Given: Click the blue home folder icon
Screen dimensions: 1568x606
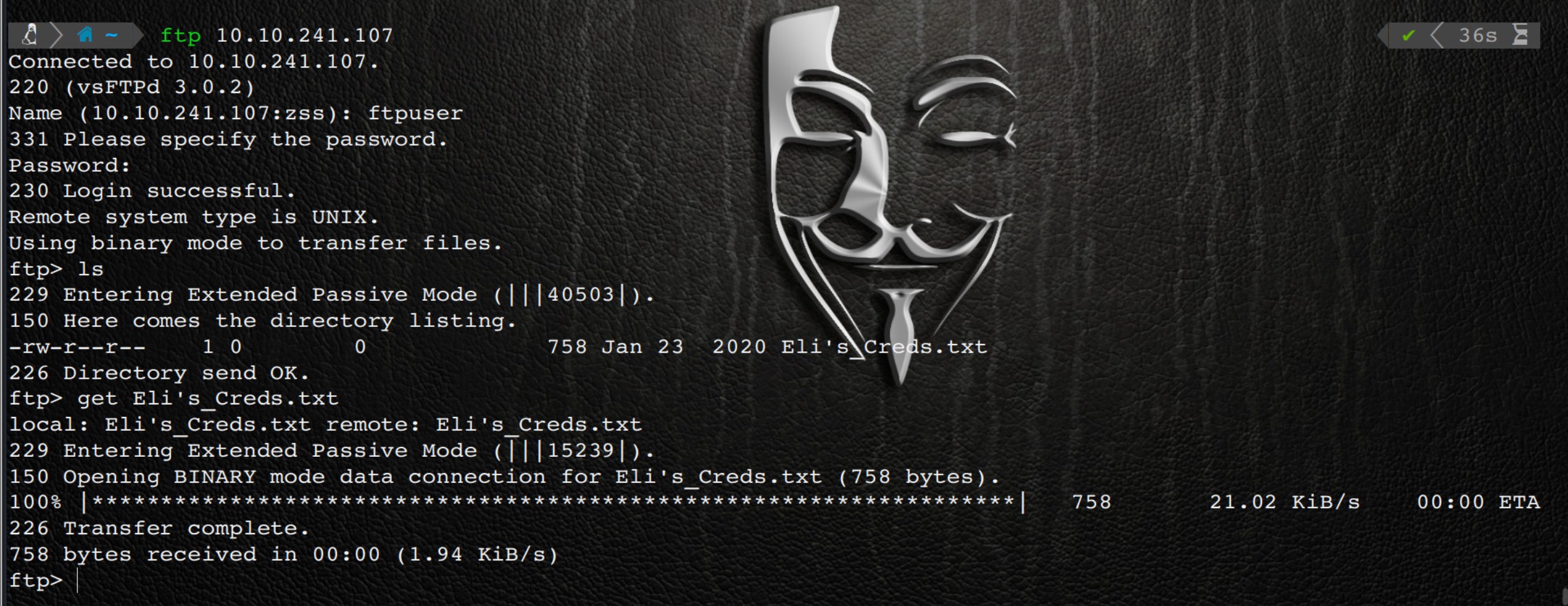Looking at the screenshot, I should (x=85, y=34).
